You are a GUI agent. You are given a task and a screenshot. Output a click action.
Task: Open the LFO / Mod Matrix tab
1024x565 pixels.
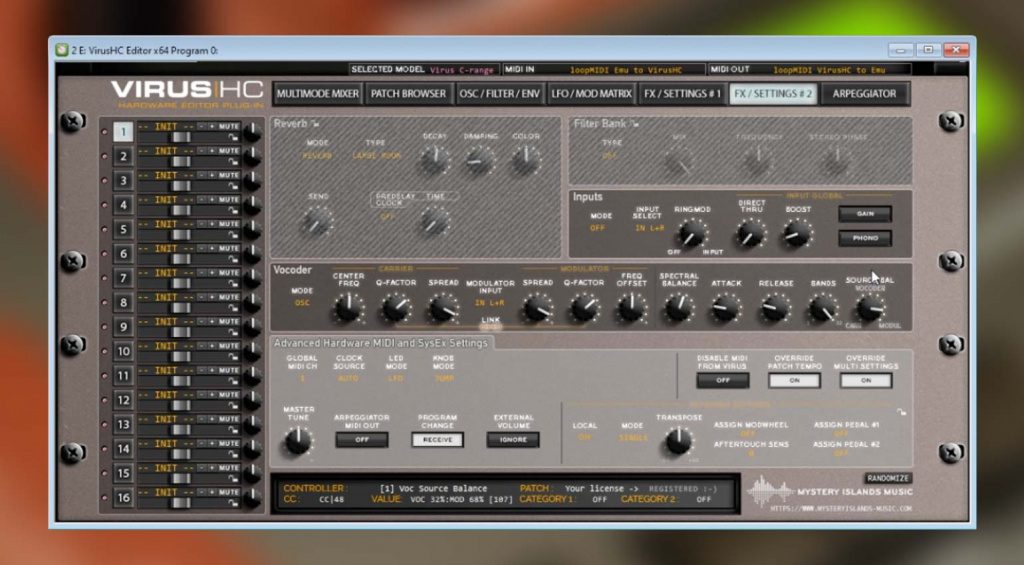point(591,93)
